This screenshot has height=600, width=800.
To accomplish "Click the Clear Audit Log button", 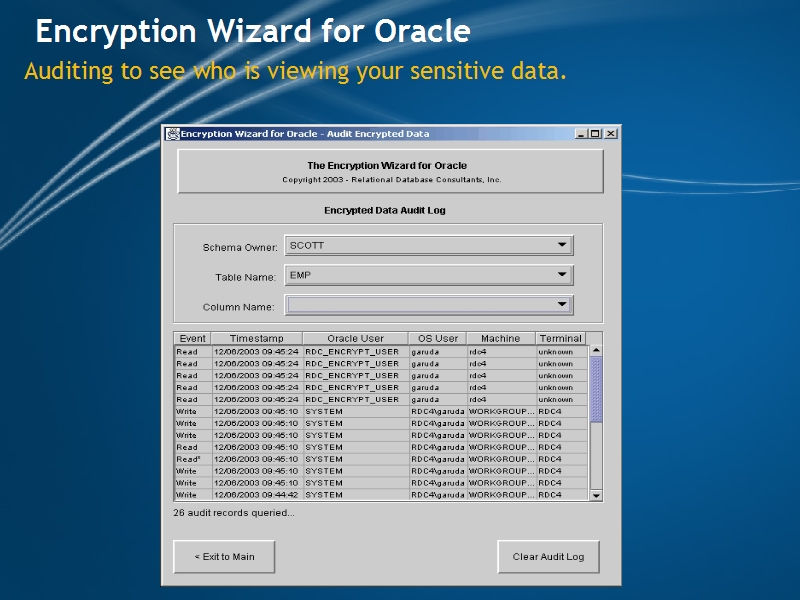I will (x=548, y=557).
